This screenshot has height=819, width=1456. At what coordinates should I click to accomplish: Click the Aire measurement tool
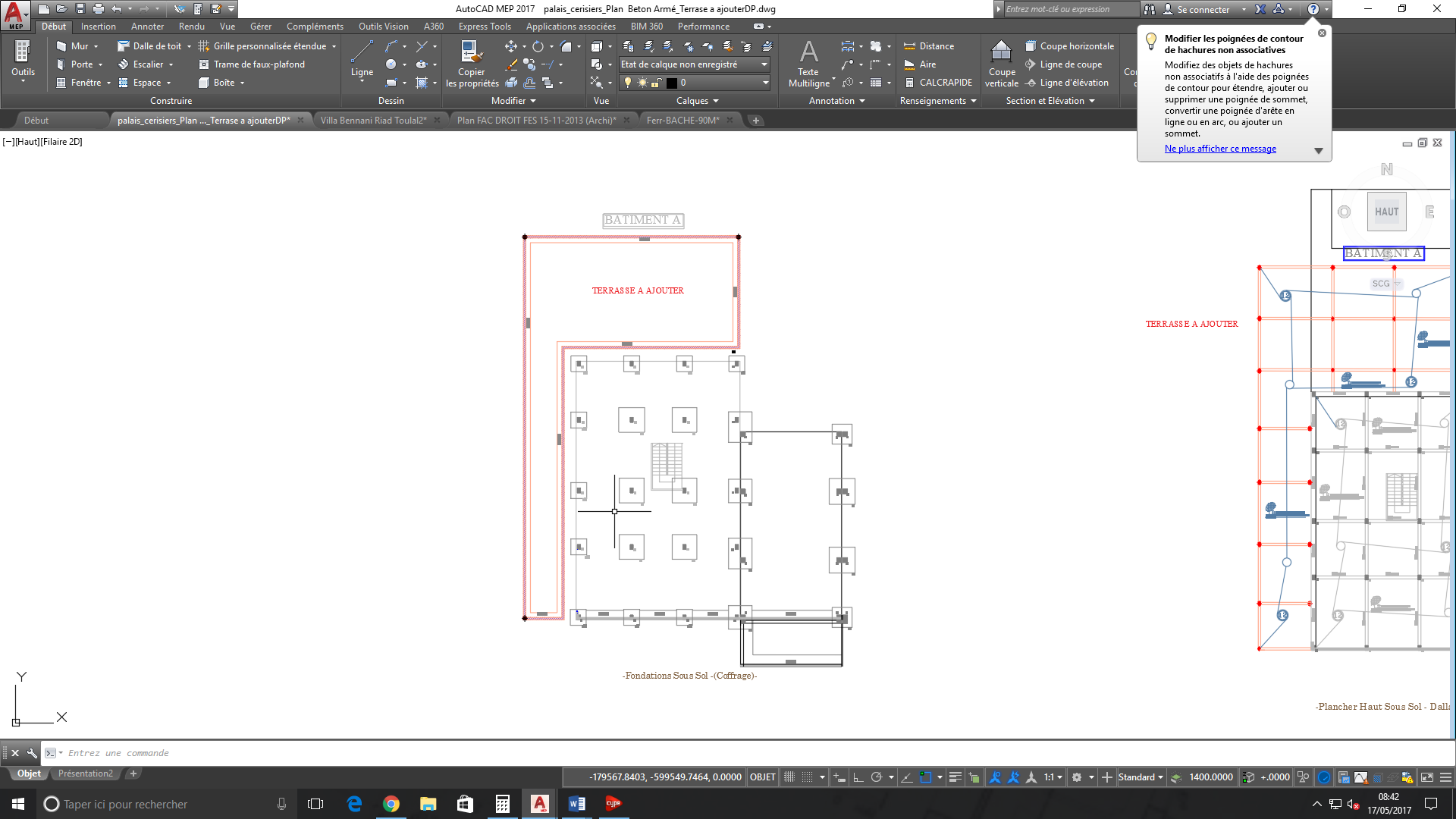click(x=920, y=64)
